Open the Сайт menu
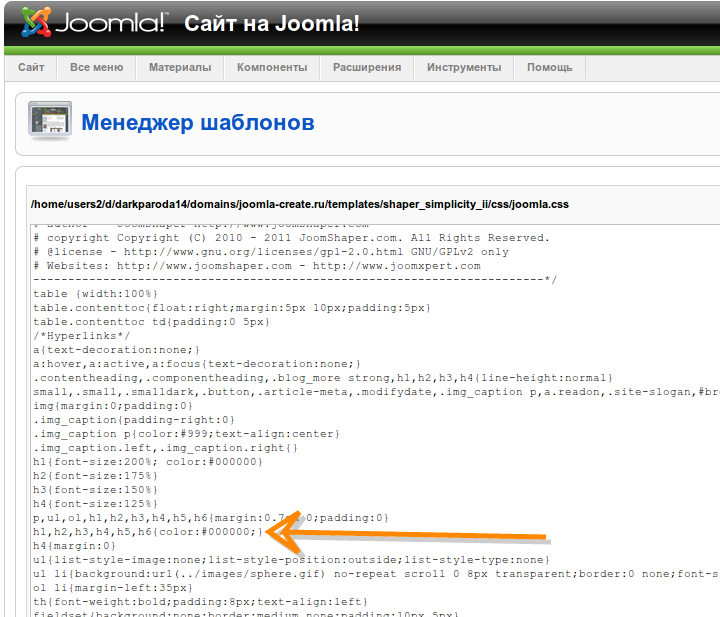This screenshot has width=720, height=617. [31, 67]
